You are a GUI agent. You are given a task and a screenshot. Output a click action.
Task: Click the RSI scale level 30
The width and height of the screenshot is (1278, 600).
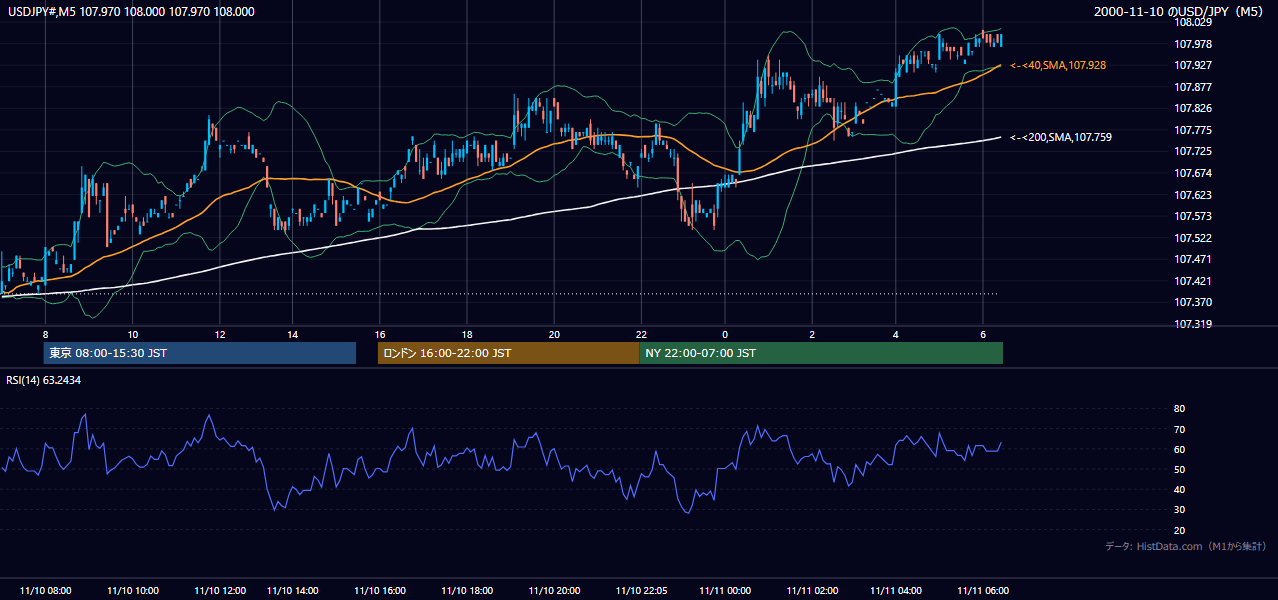(1180, 510)
